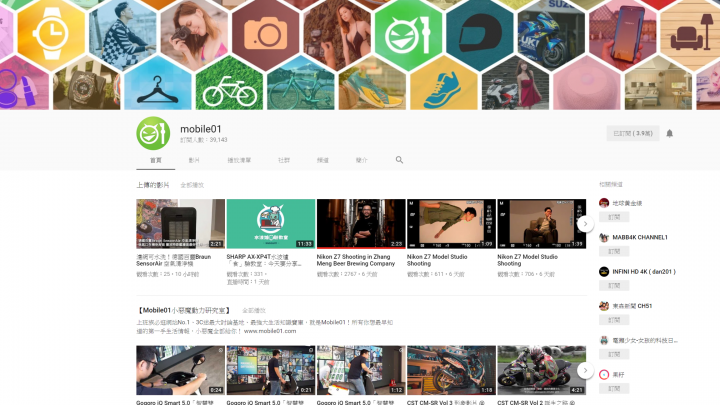The width and height of the screenshot is (720, 405).
Task: Switch to the 社群 tab
Action: pyautogui.click(x=284, y=160)
